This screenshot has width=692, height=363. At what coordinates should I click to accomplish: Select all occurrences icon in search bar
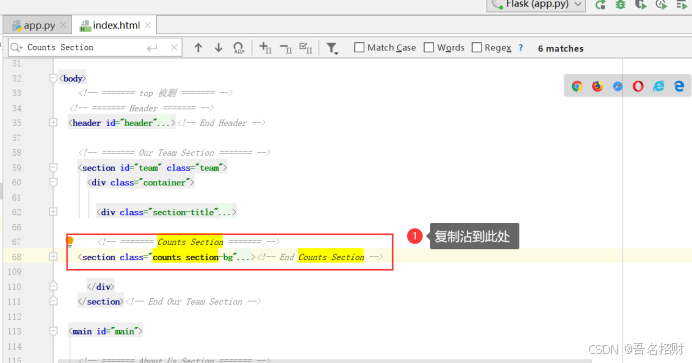[x=305, y=48]
